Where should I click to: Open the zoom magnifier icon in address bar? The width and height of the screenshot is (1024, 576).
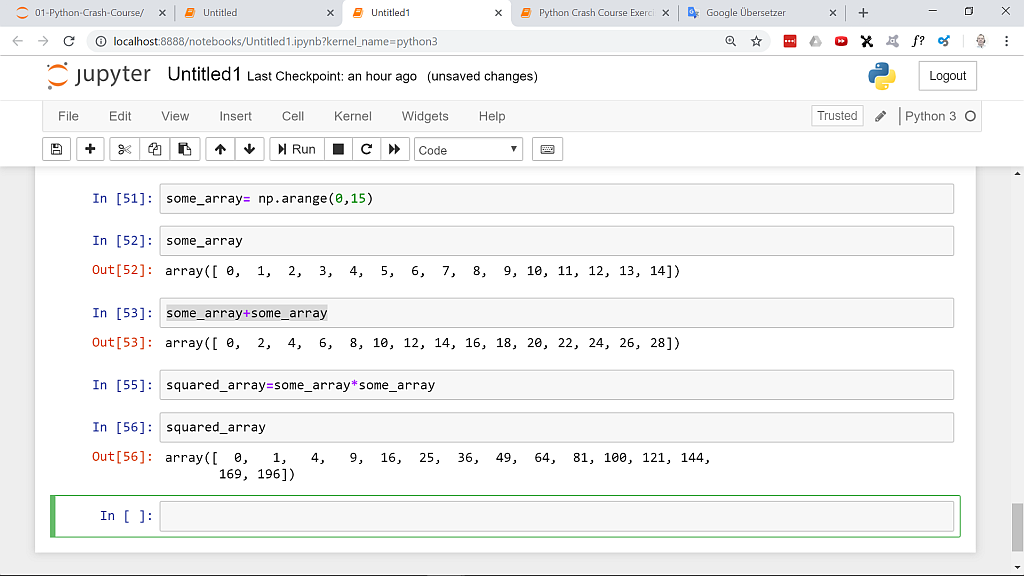coord(731,41)
